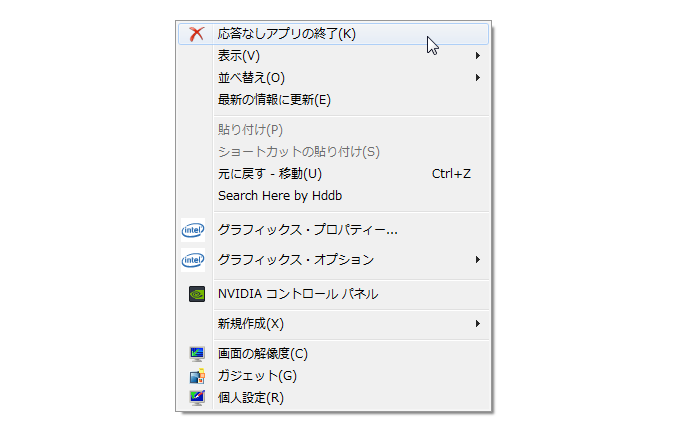Screen dimensions: 675x432
Task: Click the red X icon for 応答なしアプリの終了
Action: coord(197,34)
